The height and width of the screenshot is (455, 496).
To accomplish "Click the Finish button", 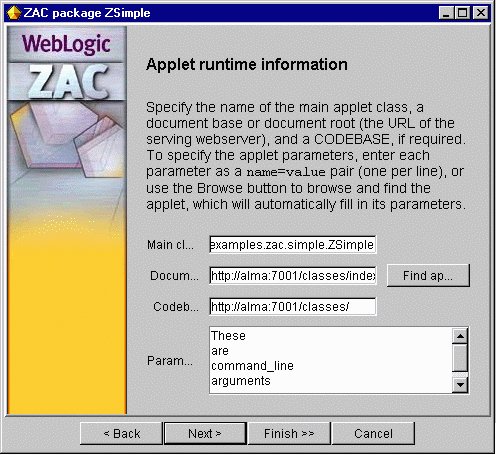I will (289, 433).
